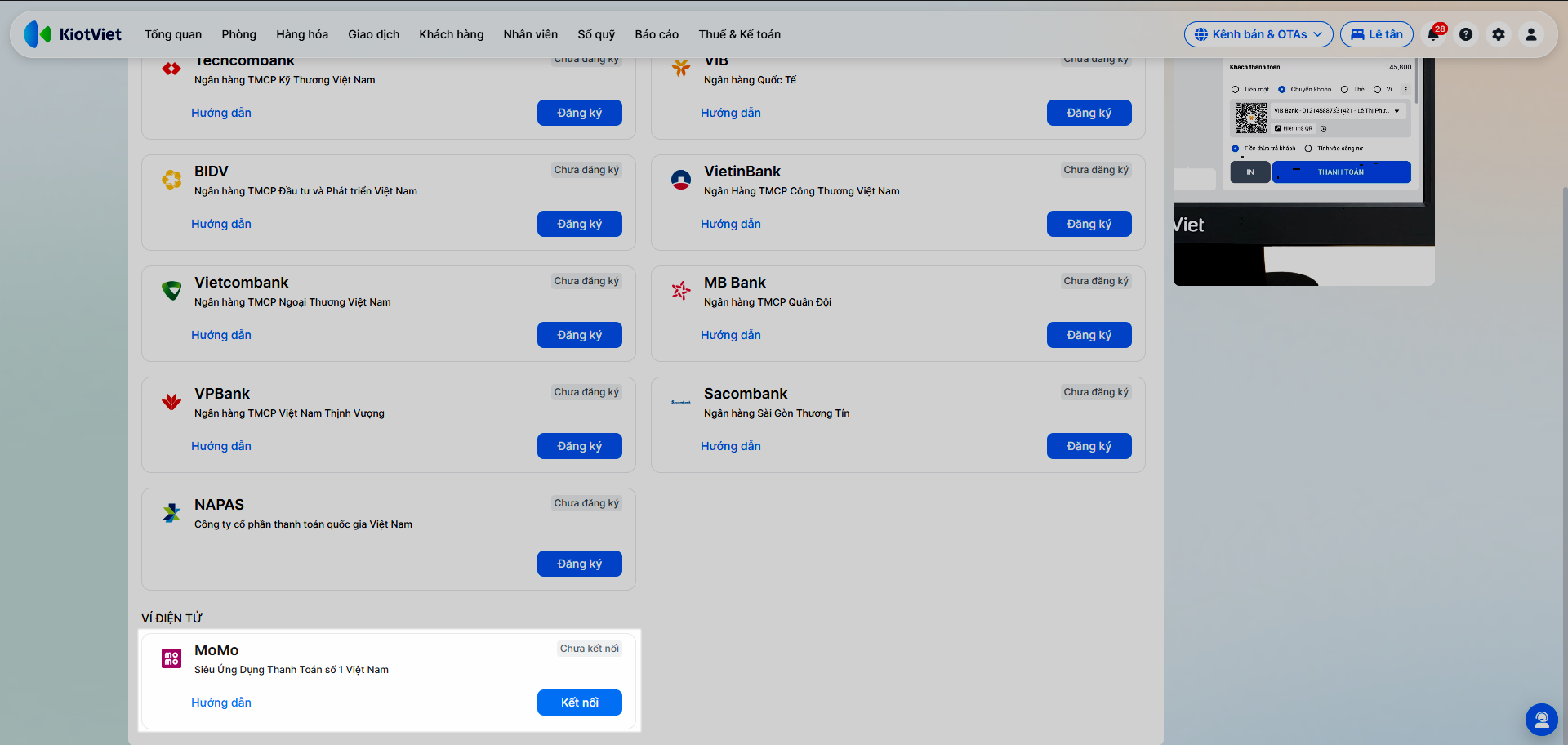
Task: Open the Thuế & Kế toán menu
Action: point(740,34)
